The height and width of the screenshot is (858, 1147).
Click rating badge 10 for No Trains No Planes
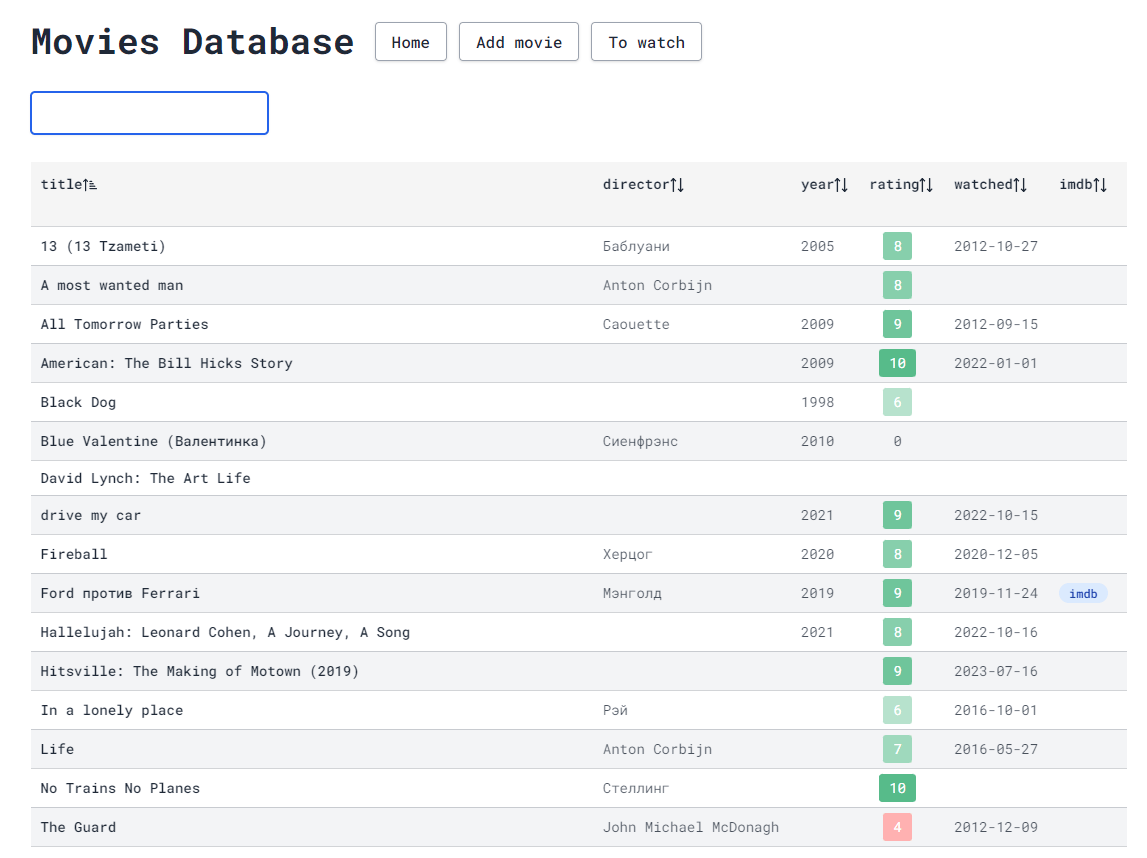pos(898,789)
